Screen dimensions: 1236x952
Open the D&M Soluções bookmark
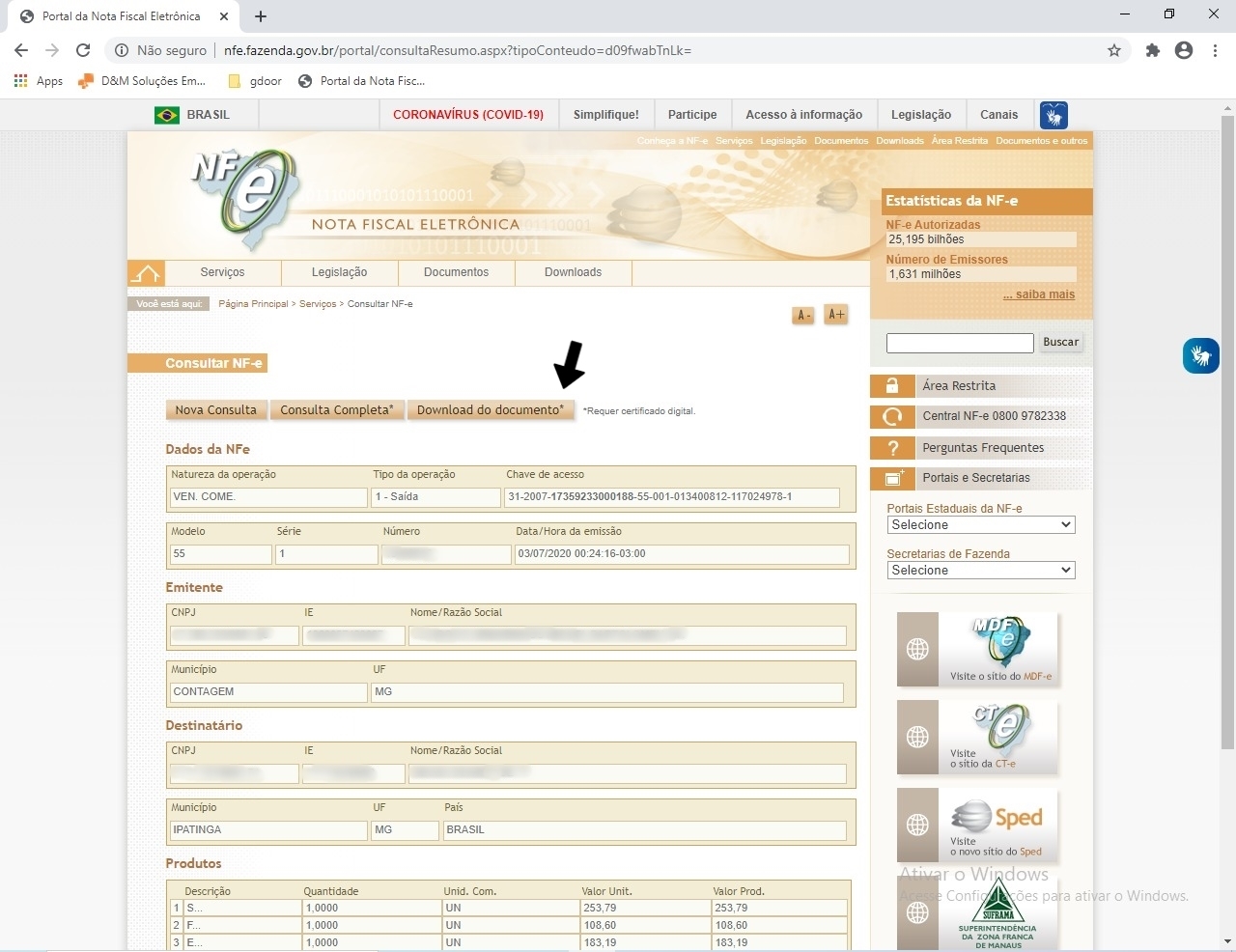[x=142, y=81]
